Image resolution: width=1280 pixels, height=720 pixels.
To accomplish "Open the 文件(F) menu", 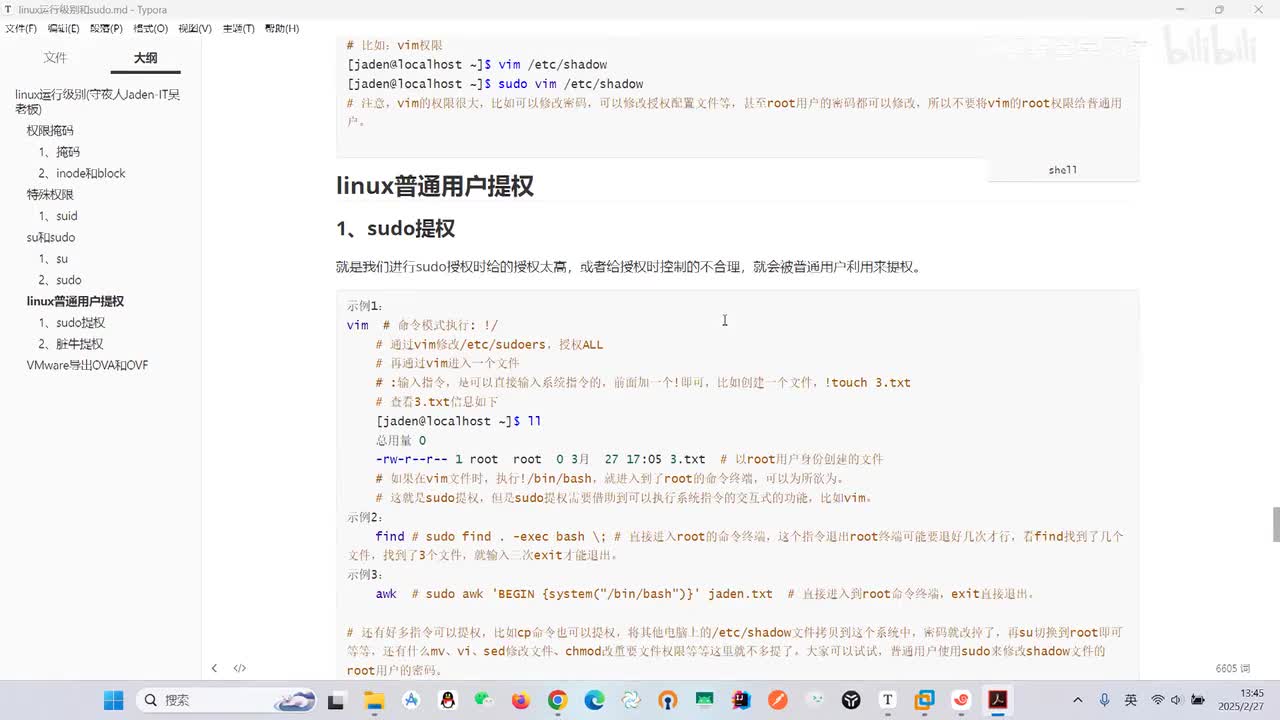I will click(21, 28).
